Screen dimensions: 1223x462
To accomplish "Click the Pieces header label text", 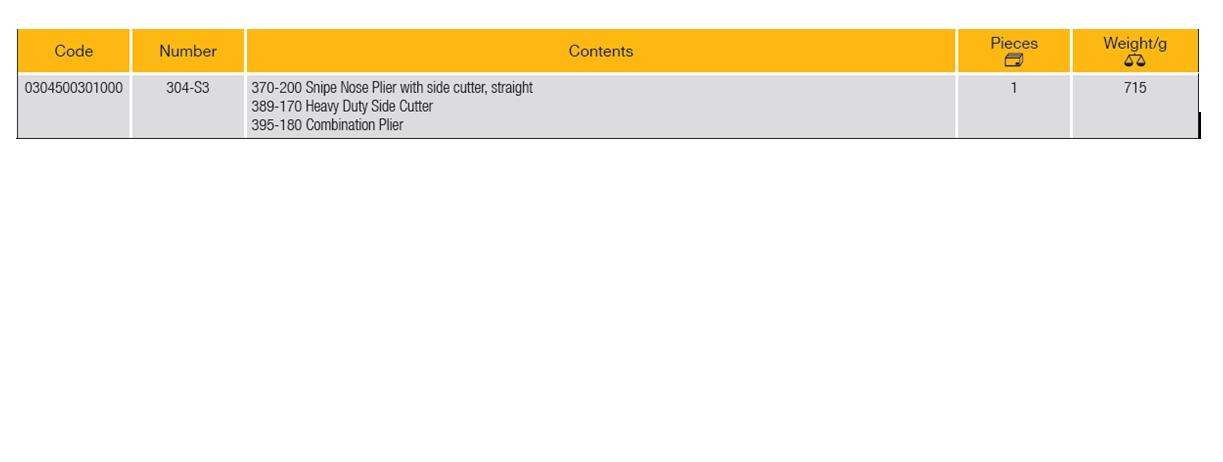I will click(1014, 43).
